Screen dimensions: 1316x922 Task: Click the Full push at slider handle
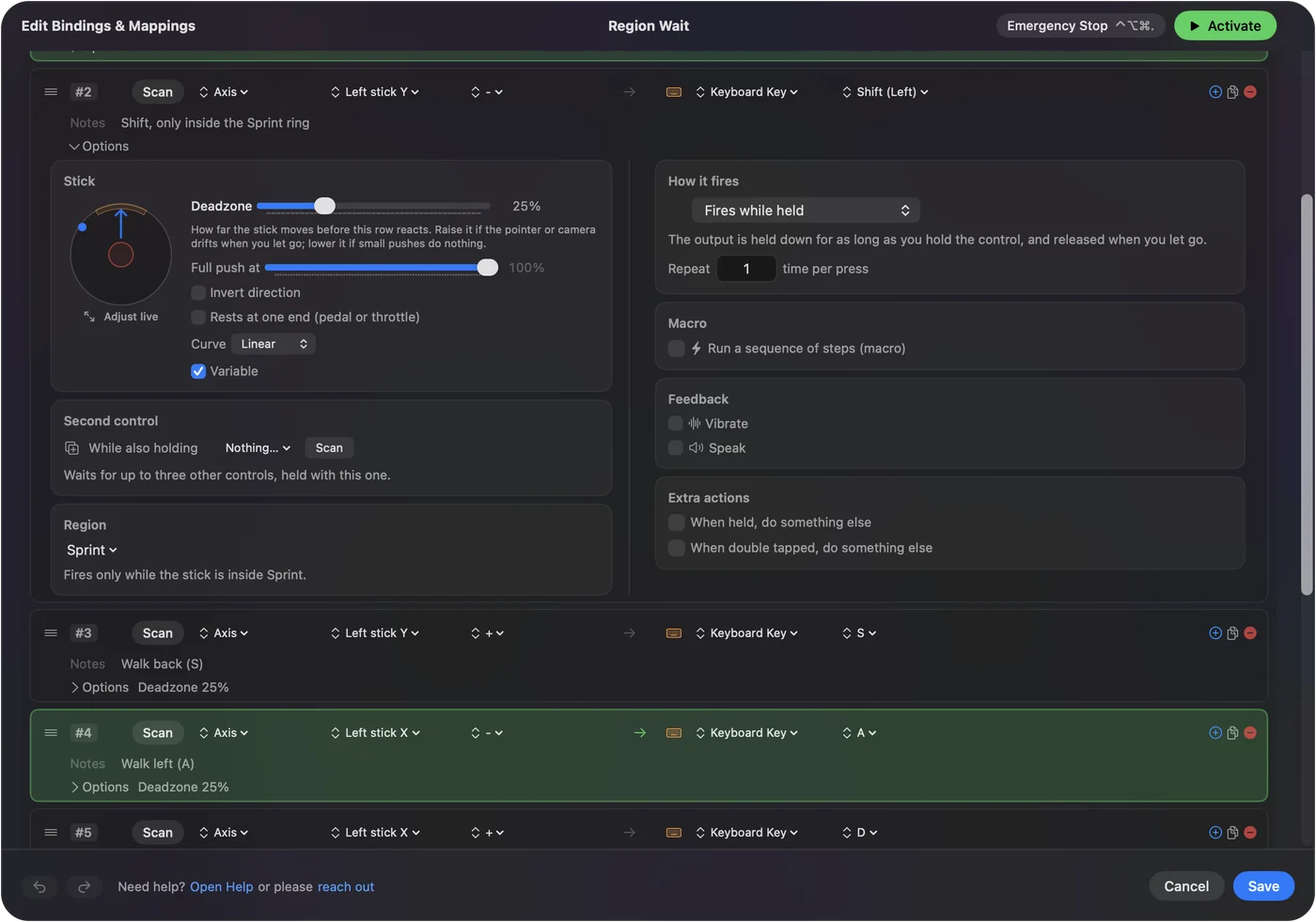tap(487, 268)
